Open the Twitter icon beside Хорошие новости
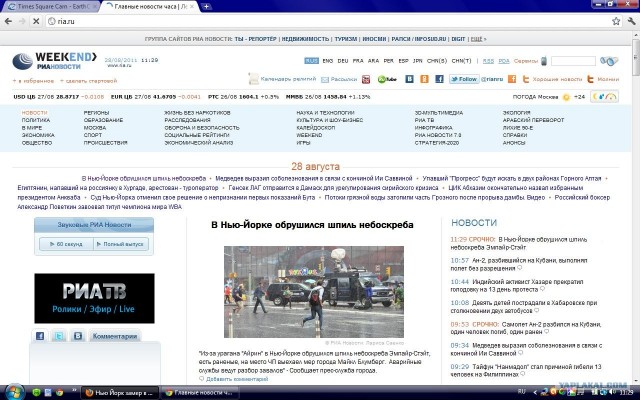Viewport: 640px width, 400px height. (x=526, y=79)
